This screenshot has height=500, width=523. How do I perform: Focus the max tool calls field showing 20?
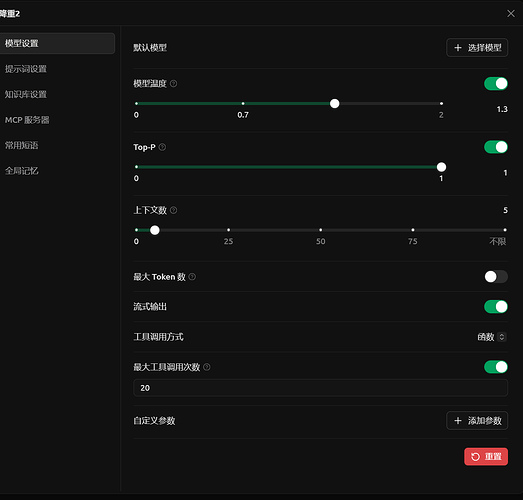pyautogui.click(x=321, y=388)
